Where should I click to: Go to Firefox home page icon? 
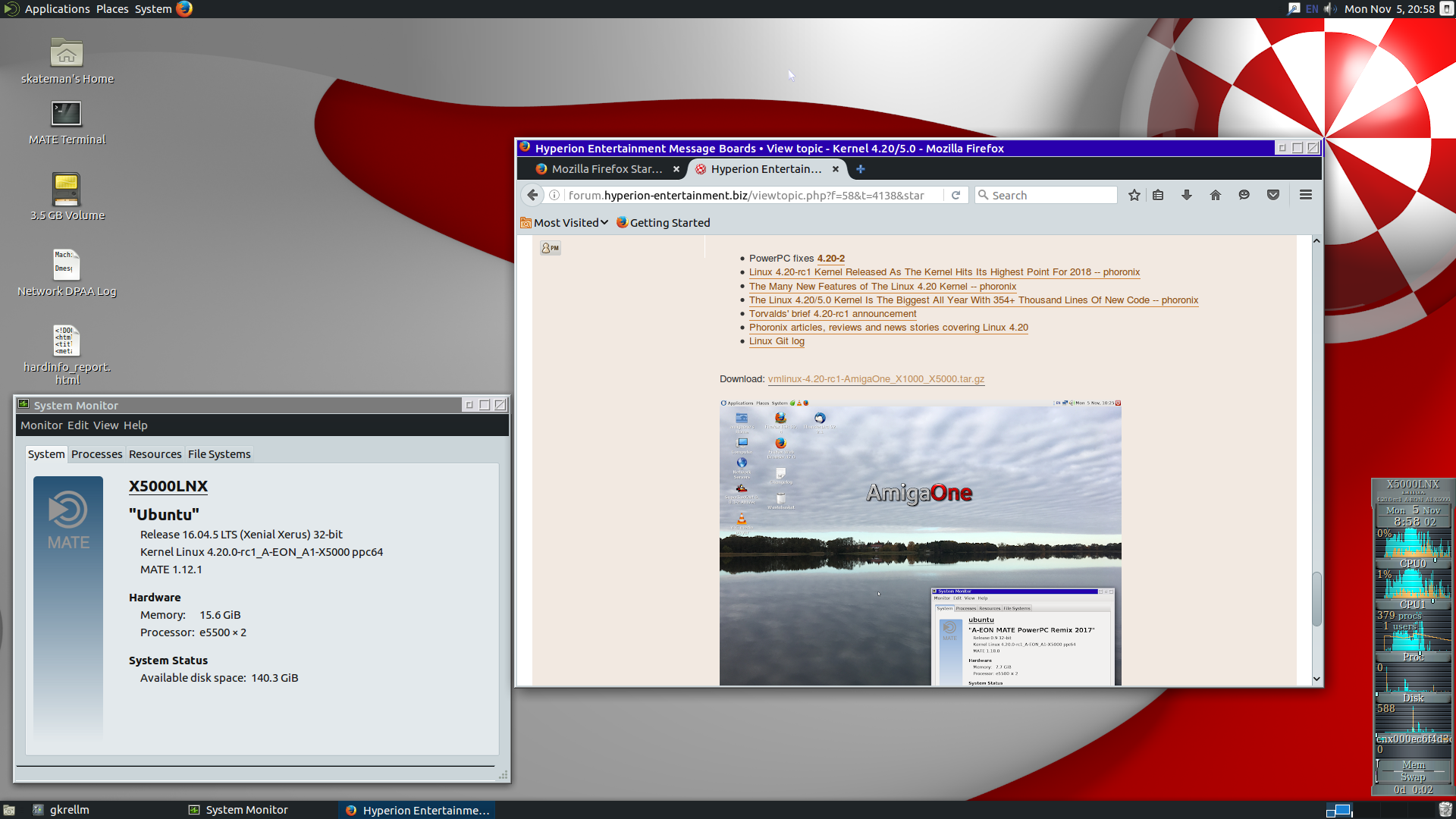click(x=1216, y=195)
